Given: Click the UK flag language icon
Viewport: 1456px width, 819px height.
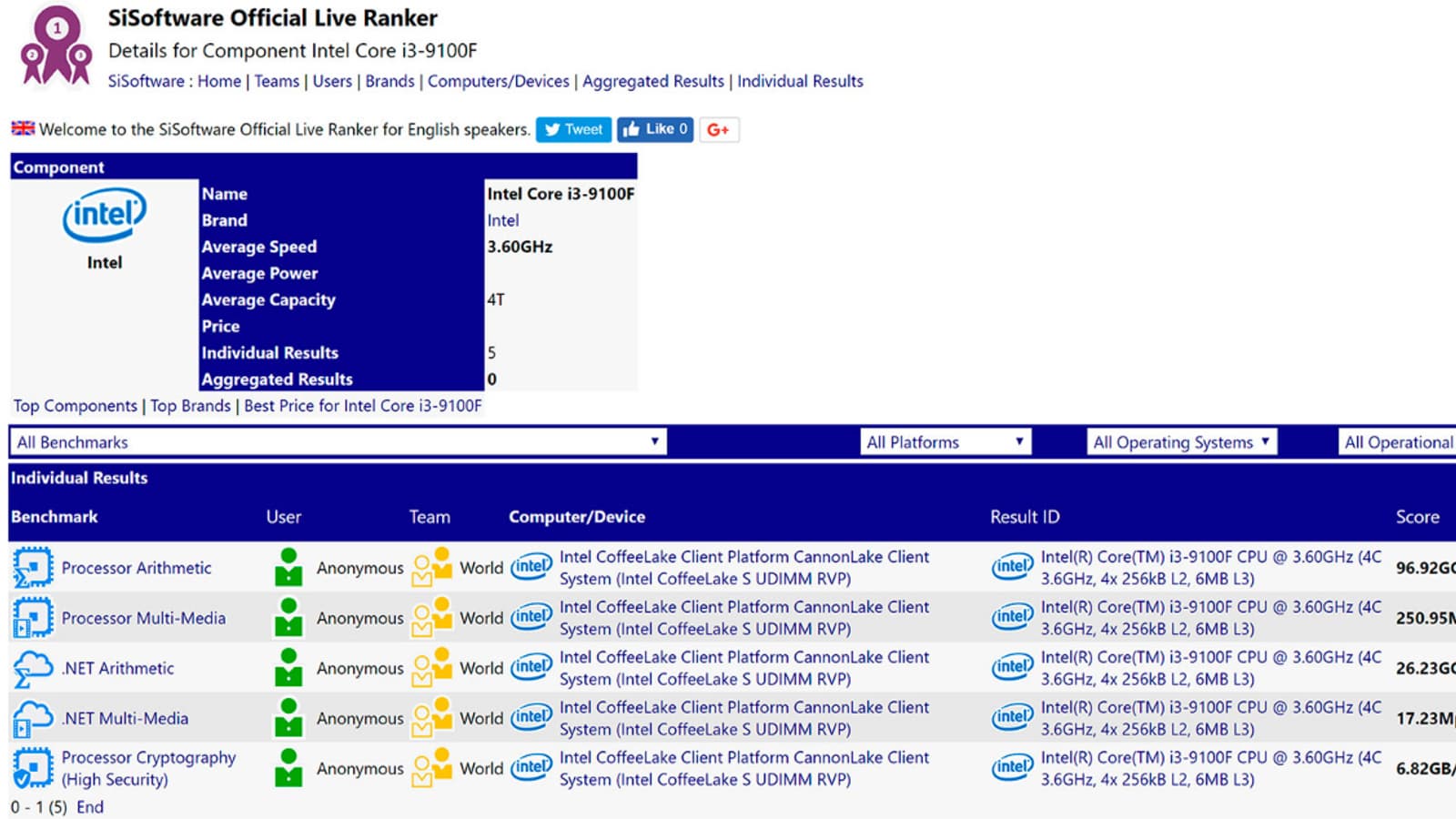Looking at the screenshot, I should click(23, 128).
